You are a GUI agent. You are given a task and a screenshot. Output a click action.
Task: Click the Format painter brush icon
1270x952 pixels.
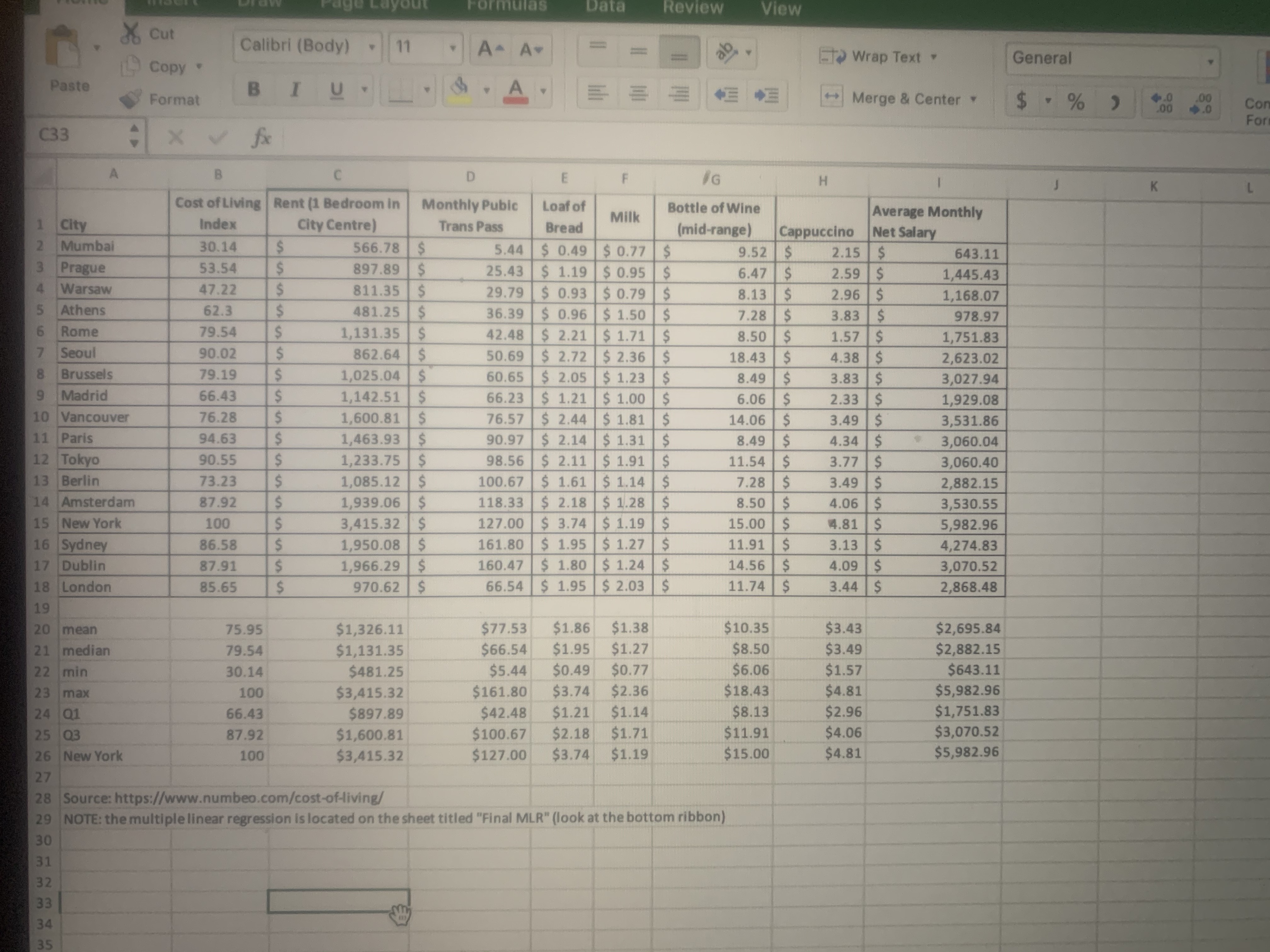(131, 99)
